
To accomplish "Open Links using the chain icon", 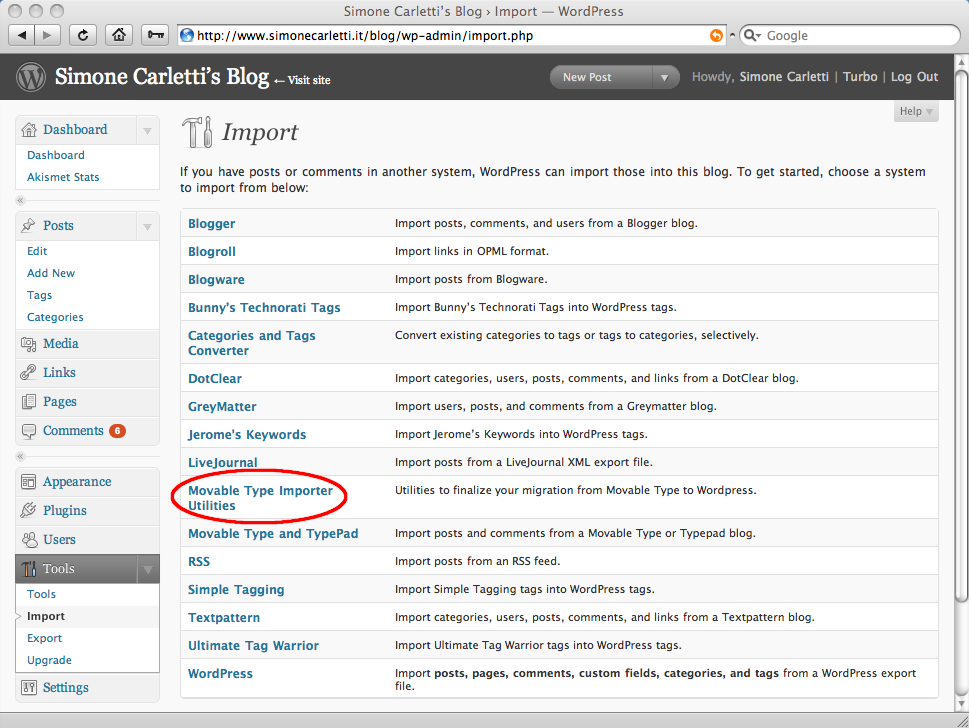I will pos(29,372).
